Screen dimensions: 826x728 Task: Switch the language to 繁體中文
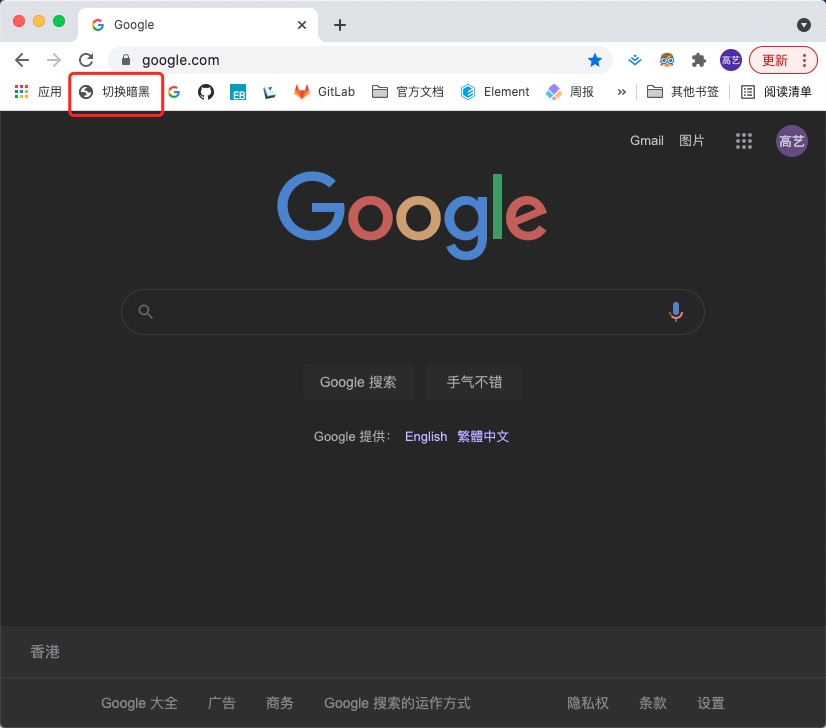(483, 437)
